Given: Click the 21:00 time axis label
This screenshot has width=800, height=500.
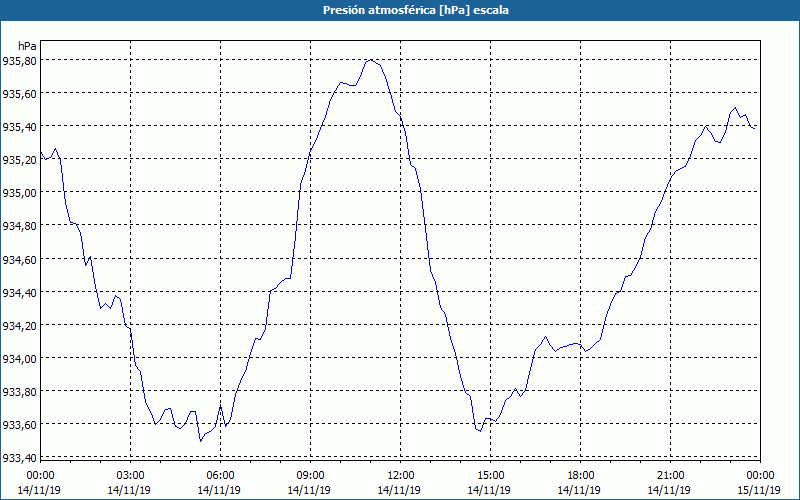Looking at the screenshot, I should pyautogui.click(x=670, y=476).
